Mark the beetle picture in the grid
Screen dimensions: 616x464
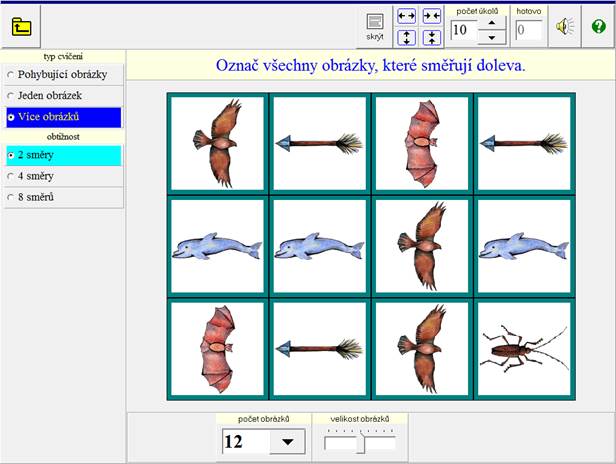click(x=524, y=349)
